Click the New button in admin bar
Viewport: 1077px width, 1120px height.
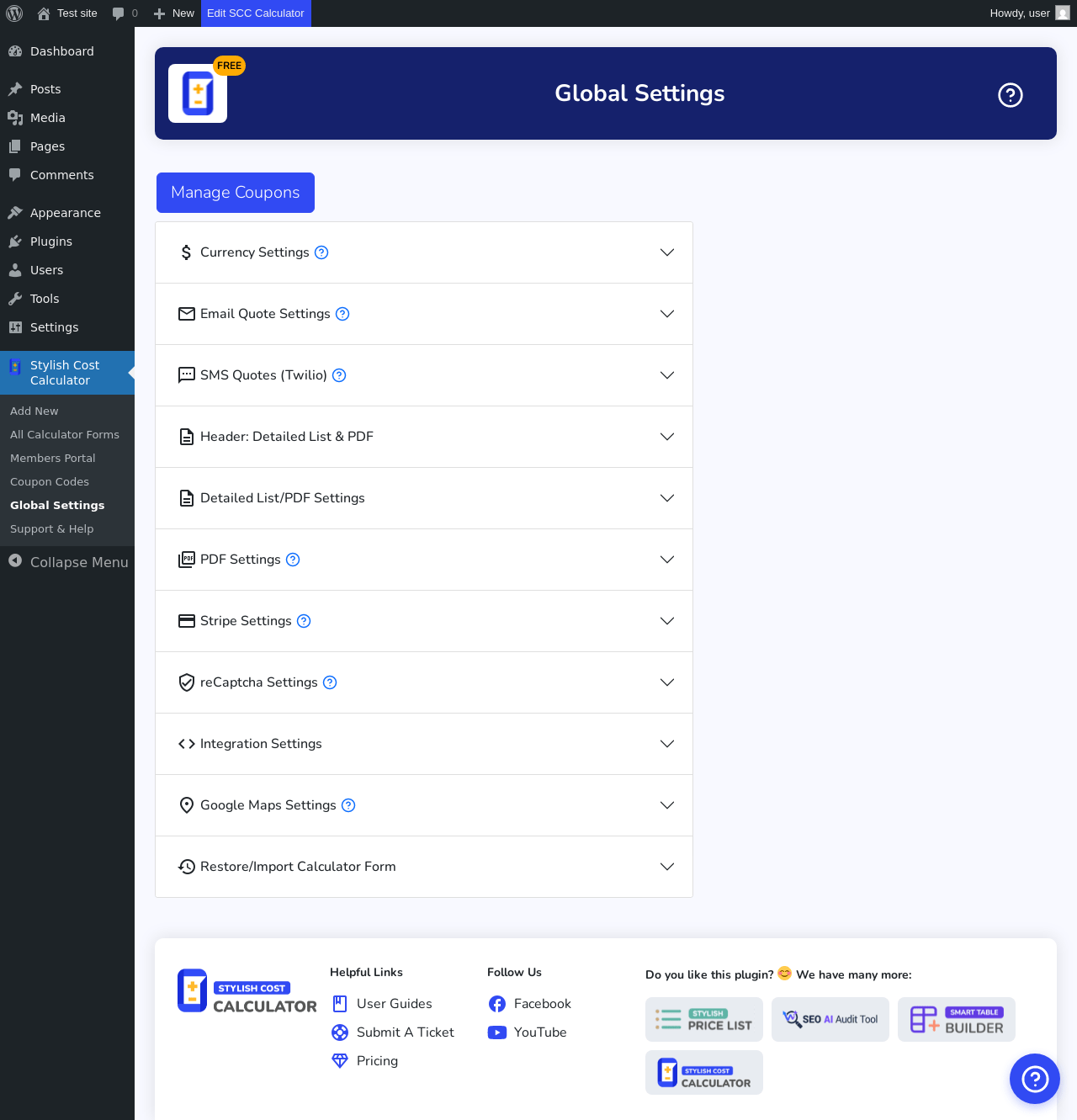pyautogui.click(x=174, y=13)
